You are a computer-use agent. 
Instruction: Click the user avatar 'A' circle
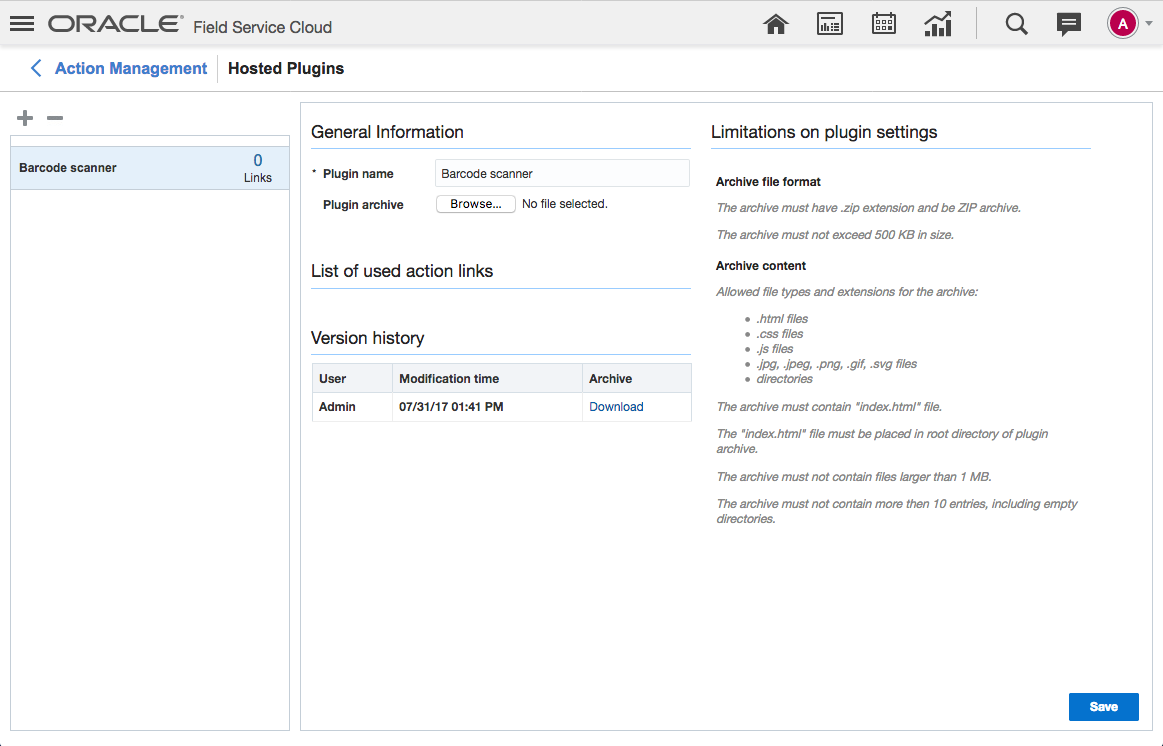(1123, 23)
